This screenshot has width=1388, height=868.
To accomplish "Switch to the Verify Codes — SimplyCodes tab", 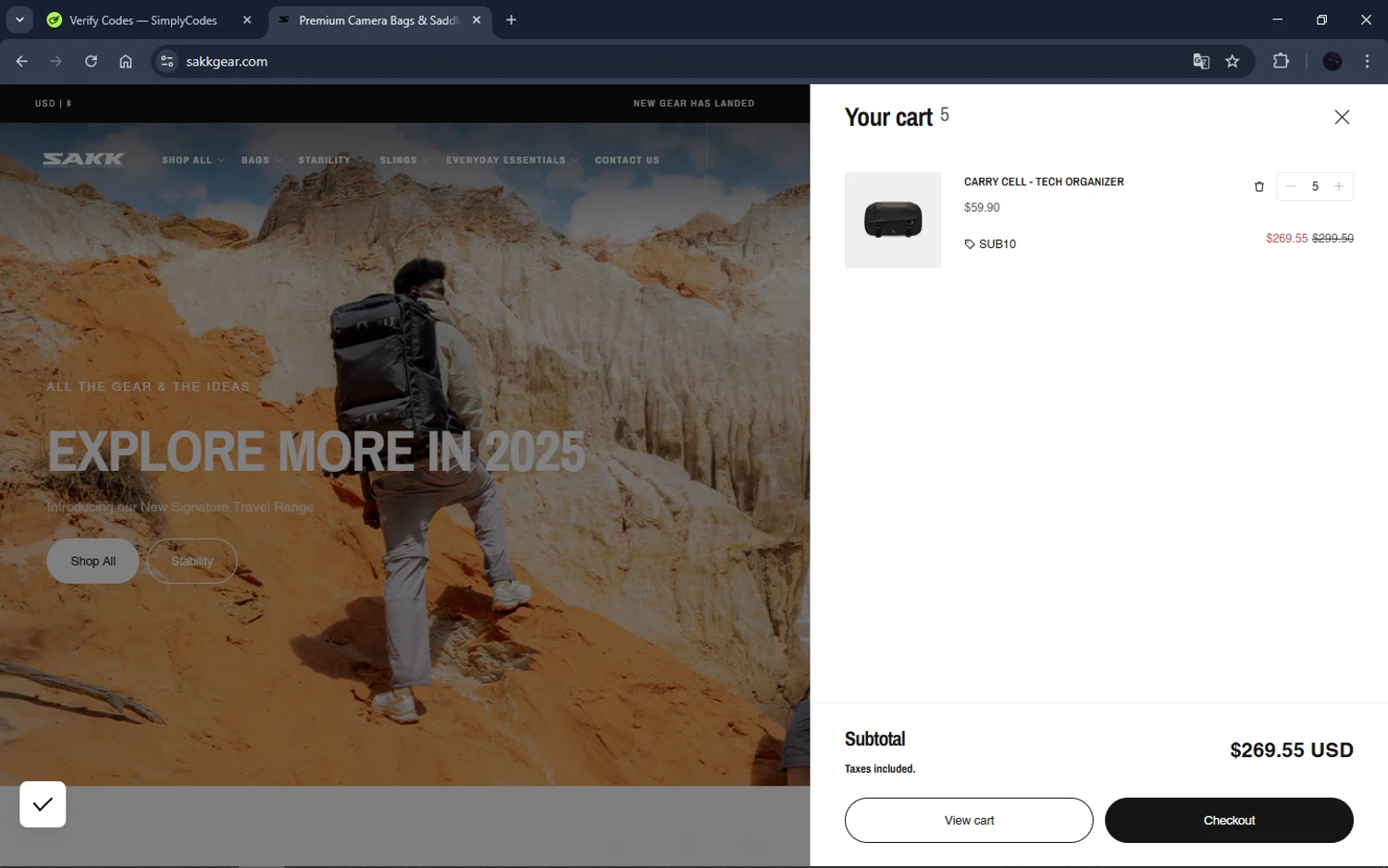I will point(143,20).
